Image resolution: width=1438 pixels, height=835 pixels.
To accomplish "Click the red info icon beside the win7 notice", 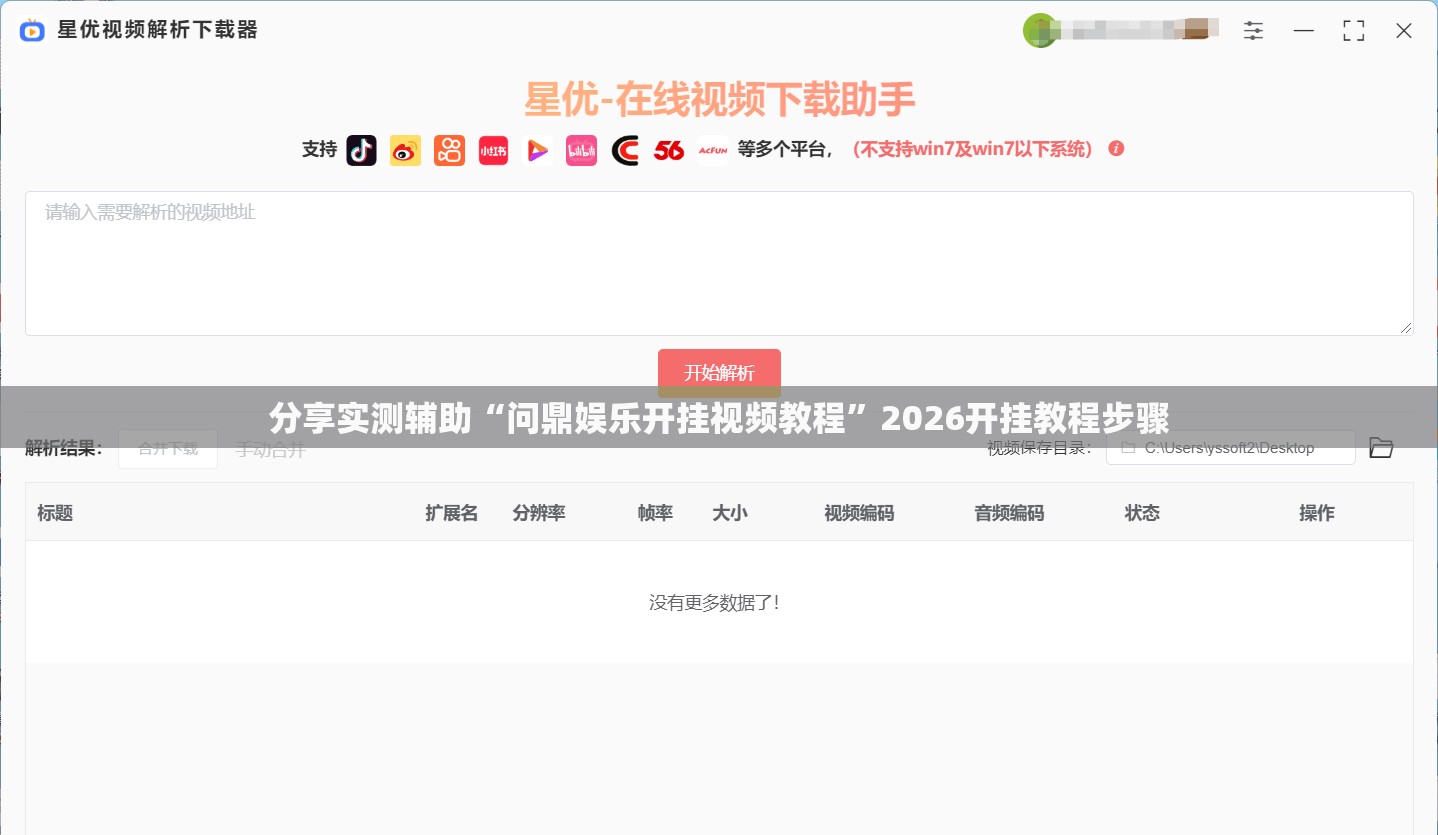I will (x=1116, y=149).
